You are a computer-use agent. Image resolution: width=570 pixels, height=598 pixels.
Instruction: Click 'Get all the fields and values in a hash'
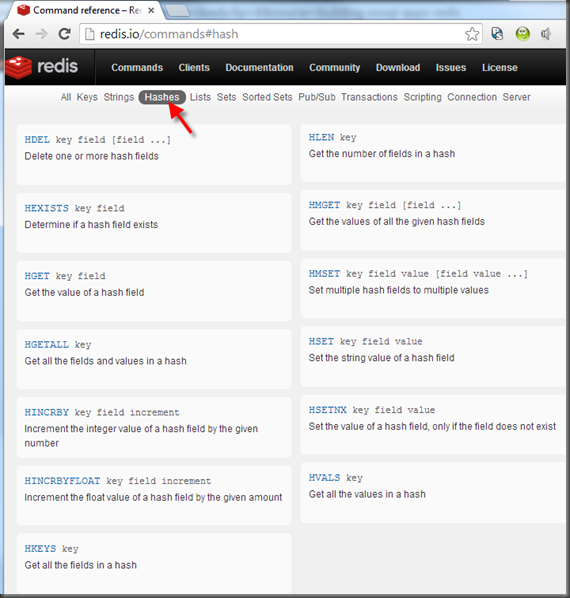tap(106, 361)
